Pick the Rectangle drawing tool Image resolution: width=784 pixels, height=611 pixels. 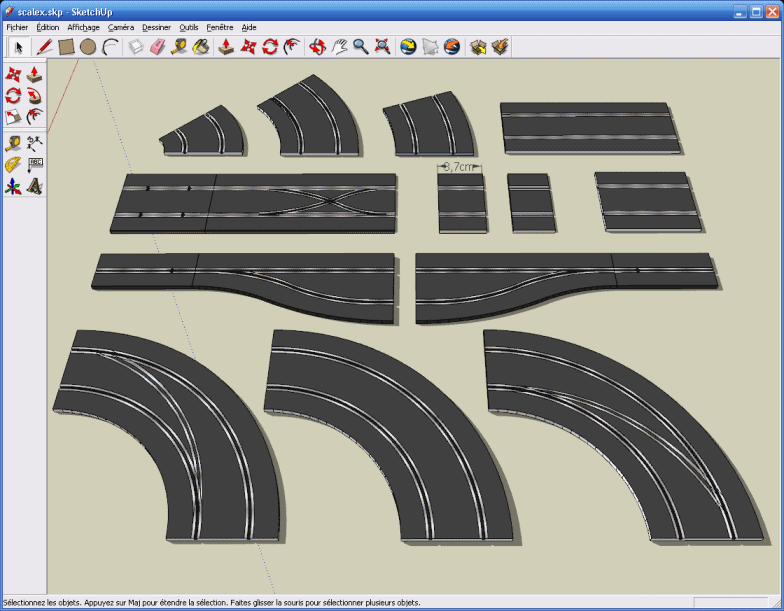[66, 46]
